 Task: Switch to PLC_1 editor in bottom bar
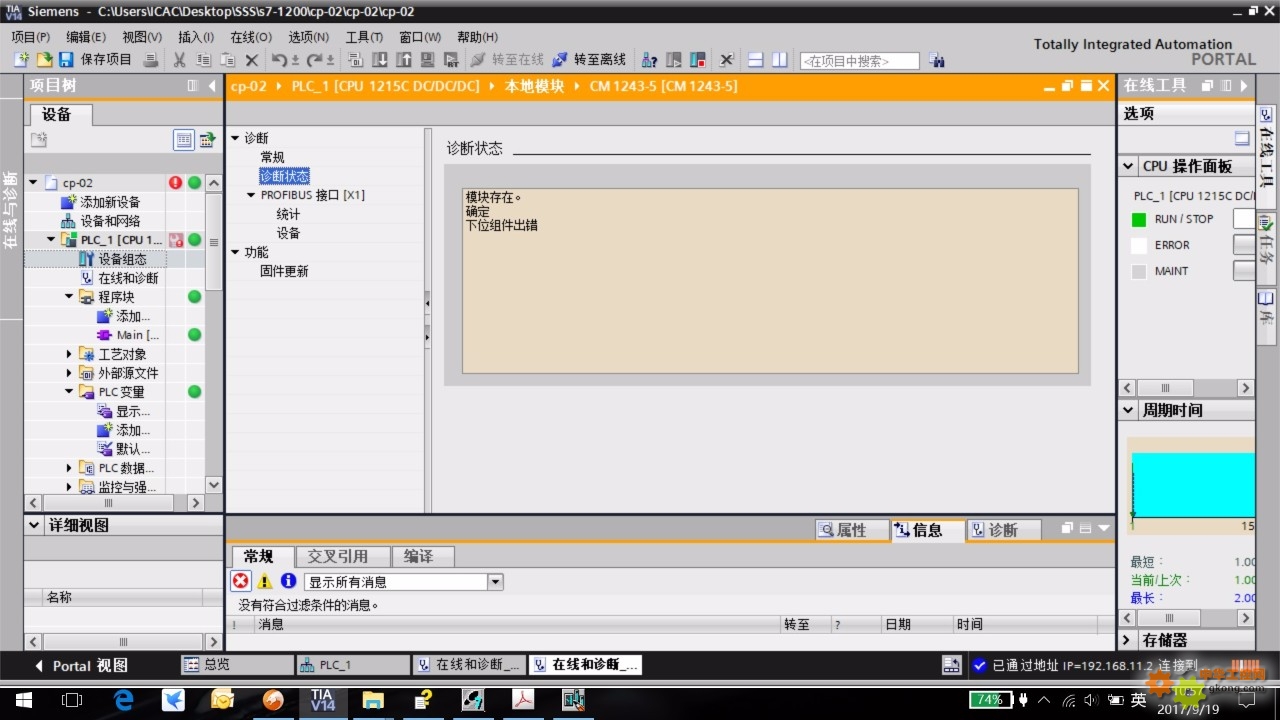(353, 665)
